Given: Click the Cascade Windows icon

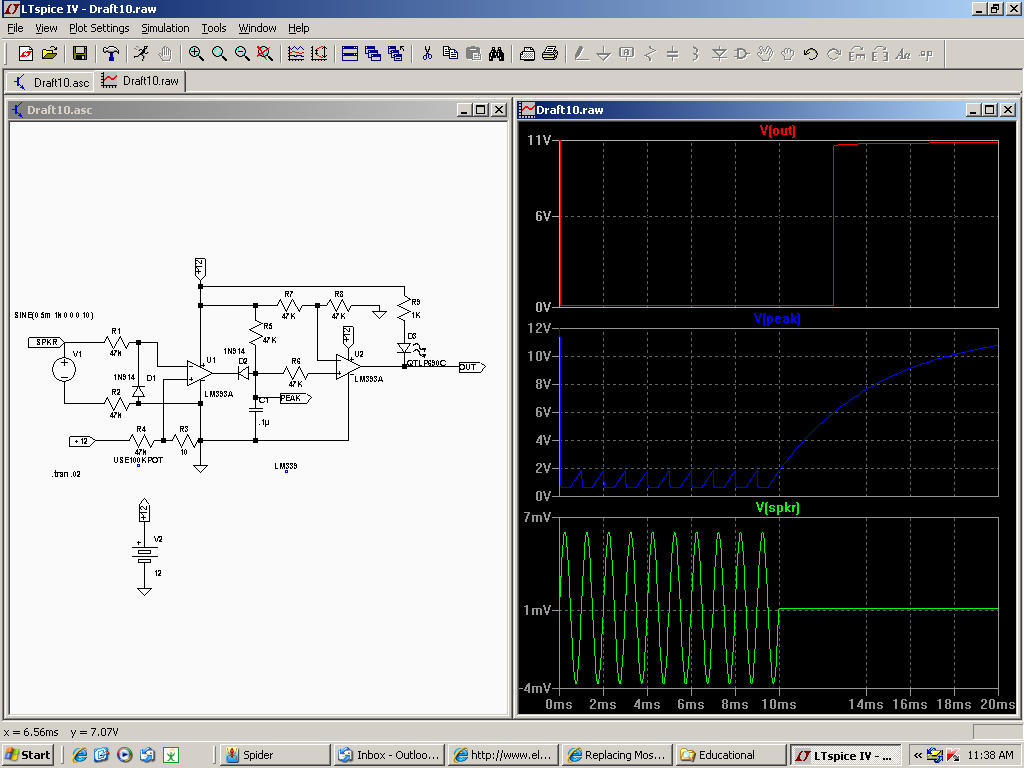Looking at the screenshot, I should click(x=373, y=54).
